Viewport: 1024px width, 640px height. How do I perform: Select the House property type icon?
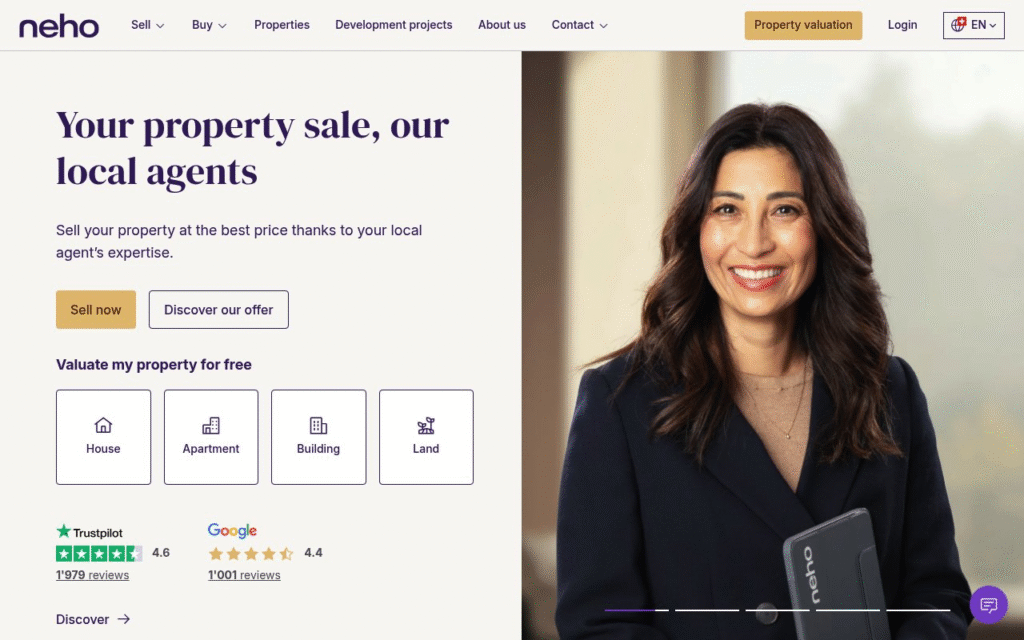pyautogui.click(x=103, y=426)
